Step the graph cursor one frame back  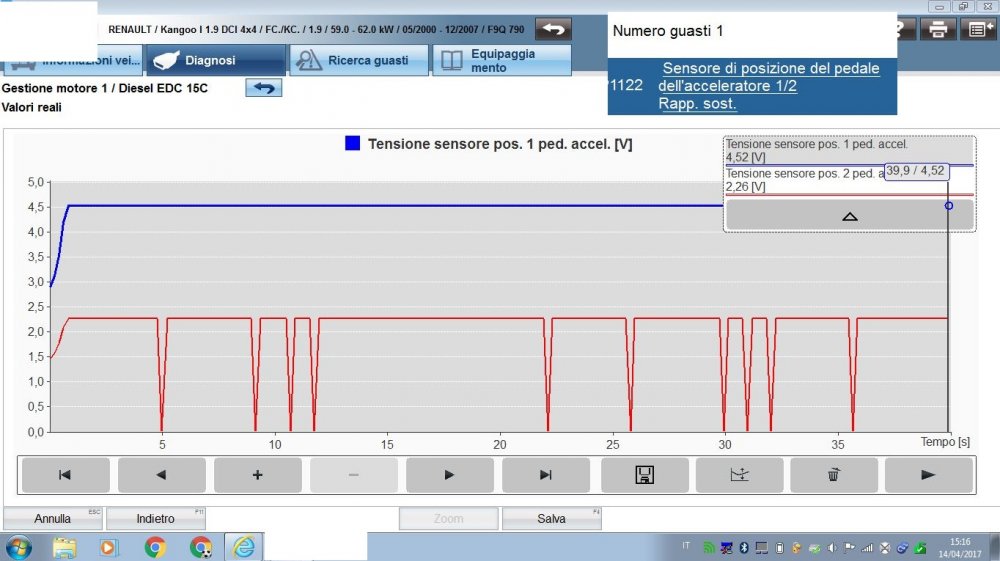161,475
